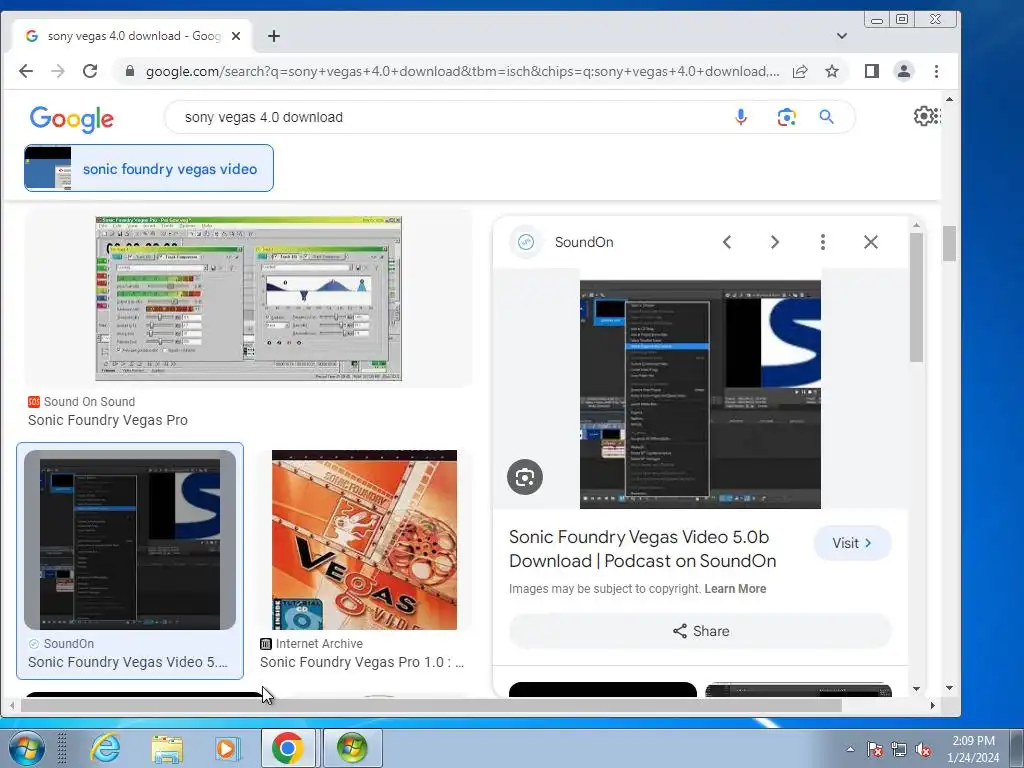Open orange Vegas Video box art thumbnail

click(364, 539)
